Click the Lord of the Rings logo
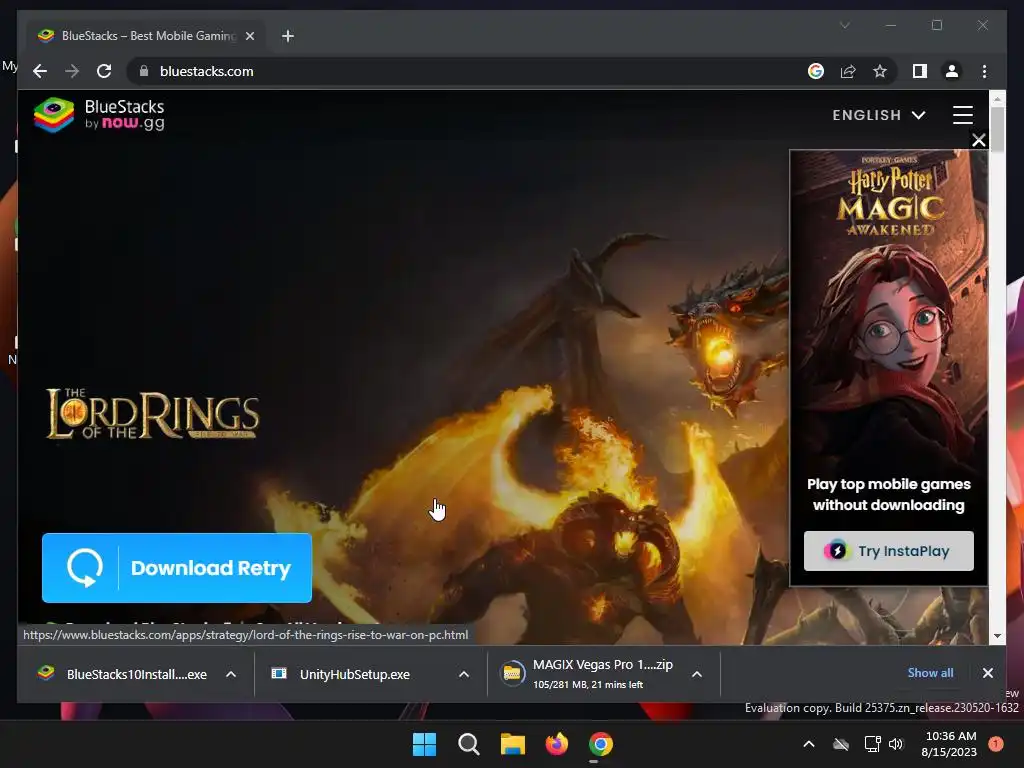This screenshot has height=768, width=1024. pos(153,414)
